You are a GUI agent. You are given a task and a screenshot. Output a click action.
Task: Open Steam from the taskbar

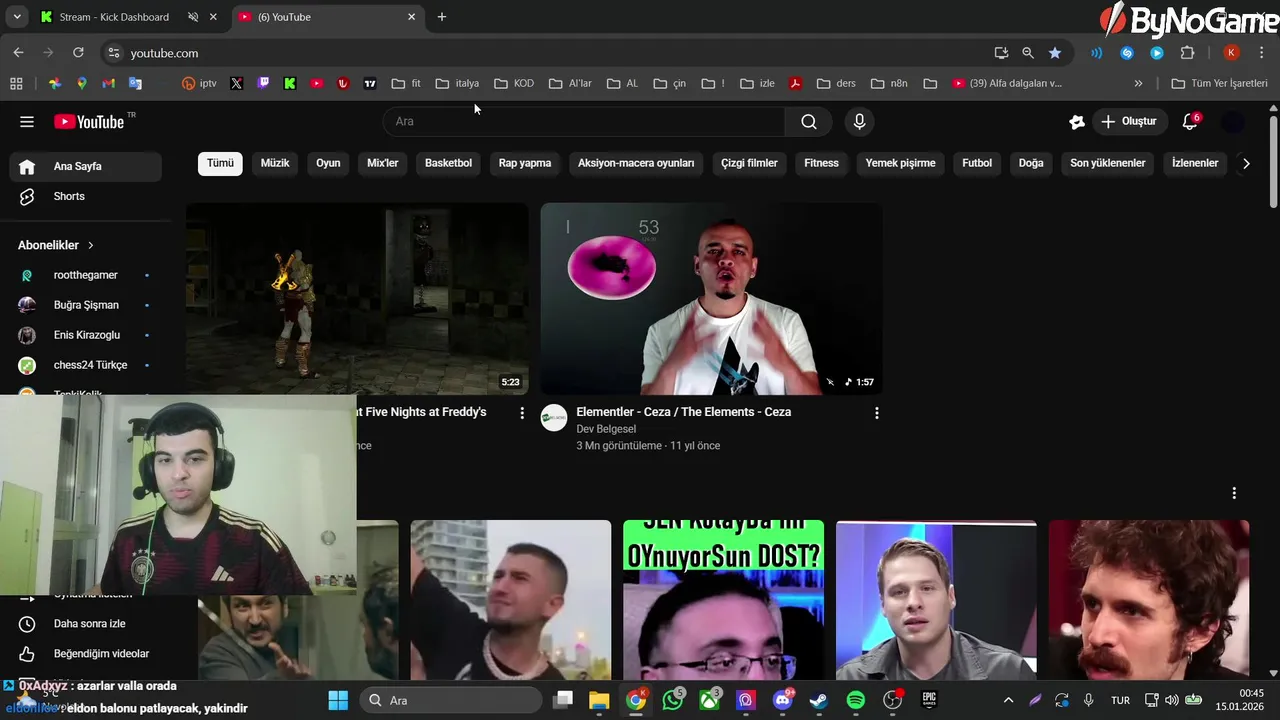(818, 700)
